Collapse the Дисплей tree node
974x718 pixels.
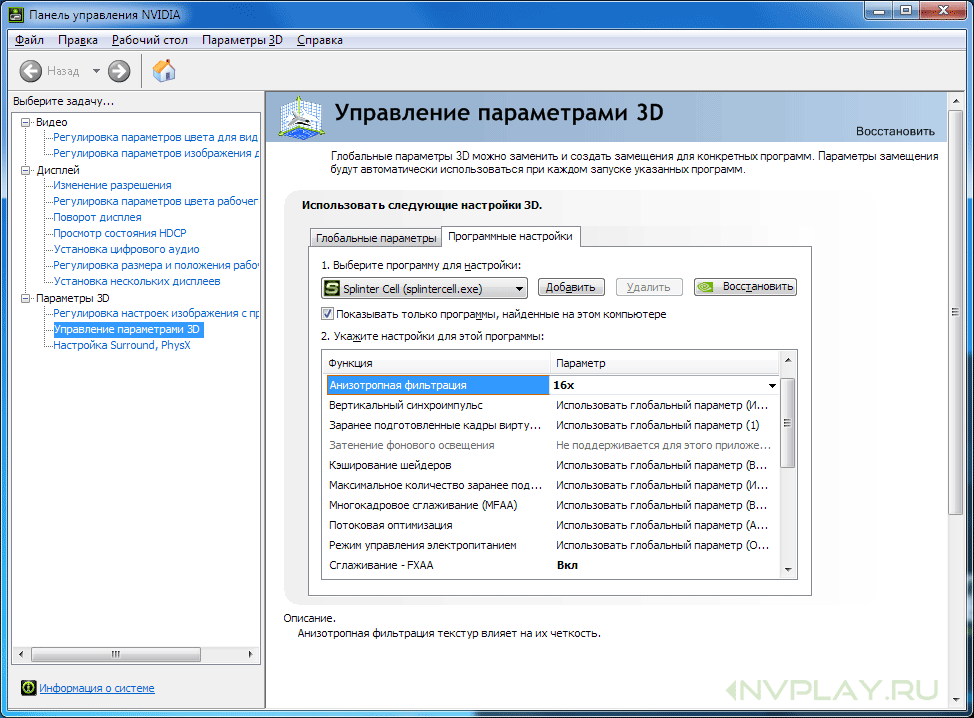(x=25, y=170)
